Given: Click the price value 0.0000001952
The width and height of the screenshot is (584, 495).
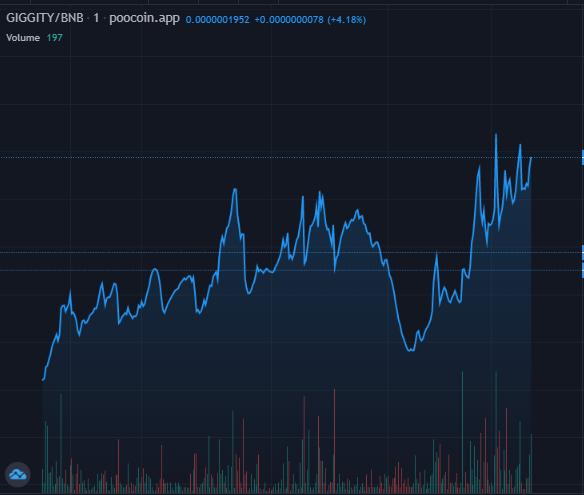Looking at the screenshot, I should click(218, 19).
